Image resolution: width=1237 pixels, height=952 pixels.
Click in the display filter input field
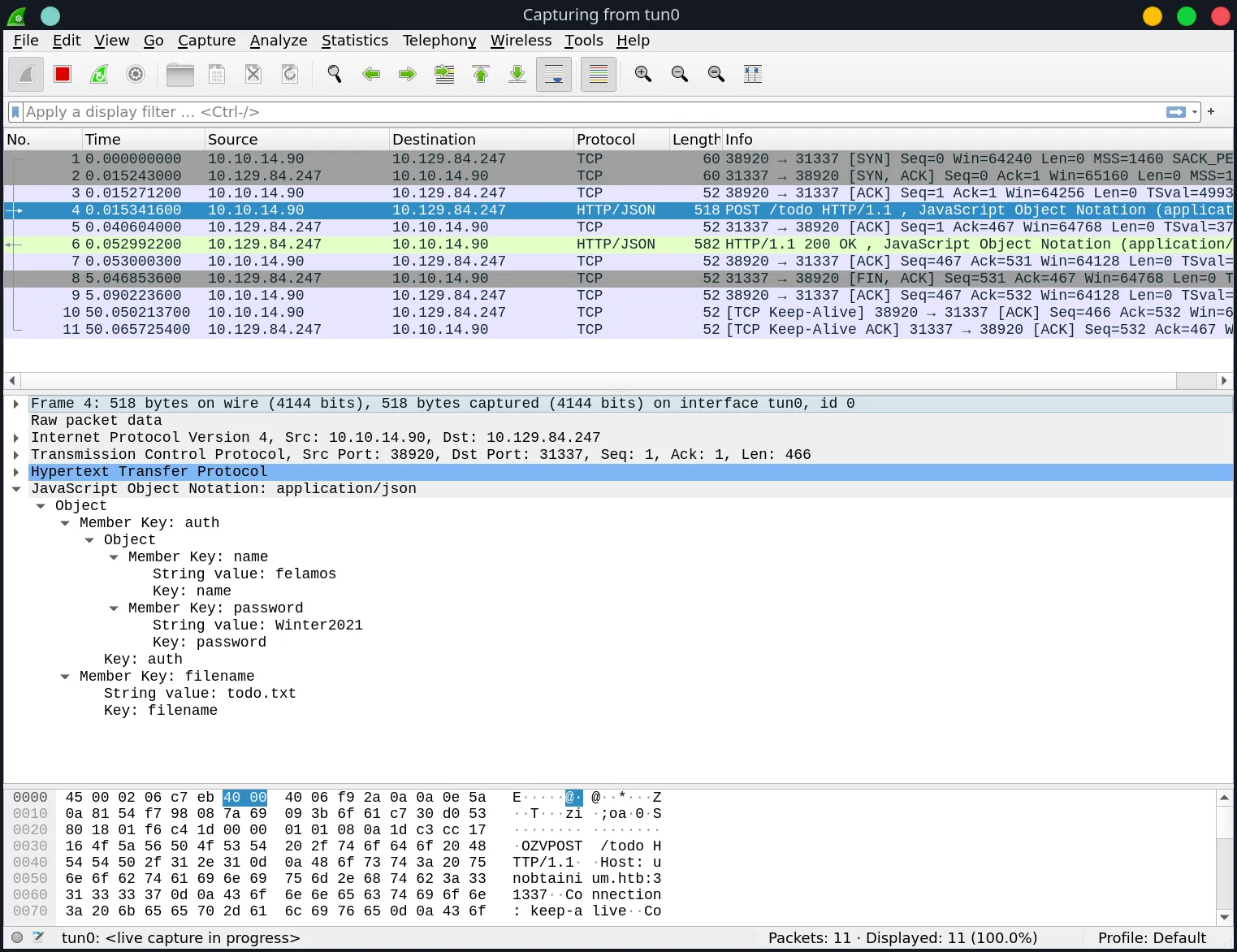click(569, 112)
